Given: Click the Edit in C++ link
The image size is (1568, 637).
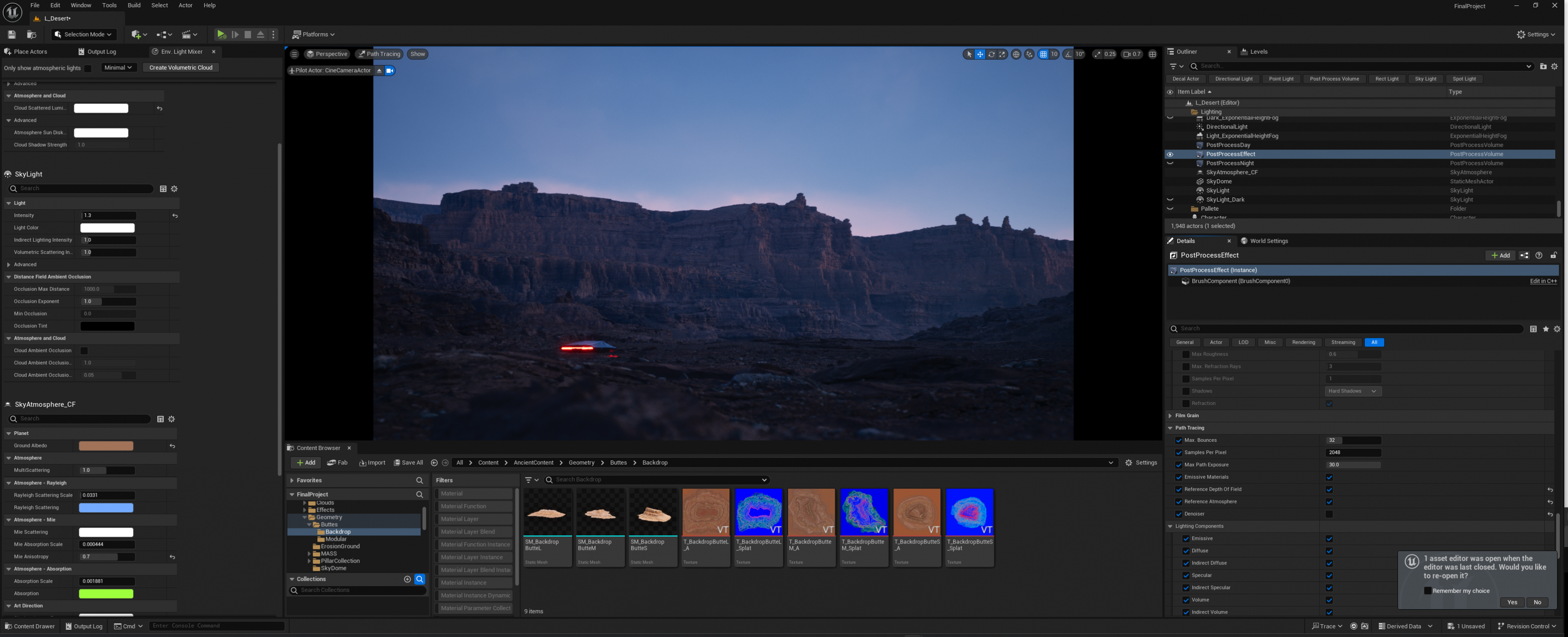Looking at the screenshot, I should click(x=1542, y=281).
